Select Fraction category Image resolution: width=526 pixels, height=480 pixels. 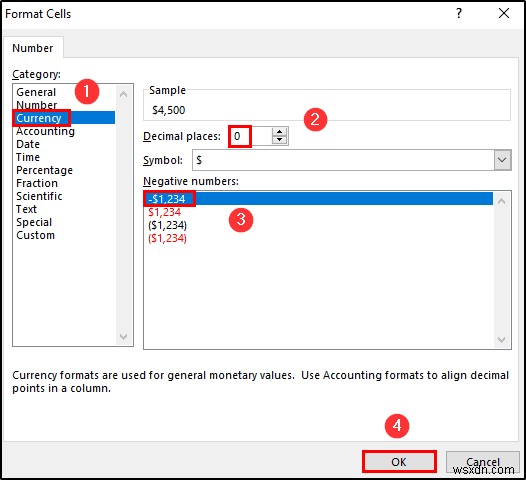(37, 183)
